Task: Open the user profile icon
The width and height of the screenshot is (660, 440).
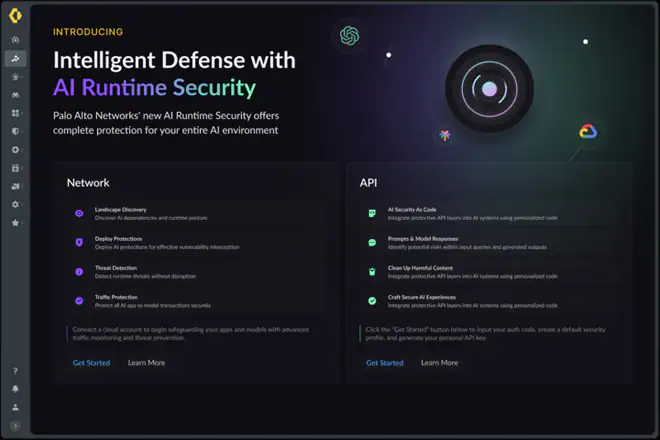Action: click(x=15, y=407)
